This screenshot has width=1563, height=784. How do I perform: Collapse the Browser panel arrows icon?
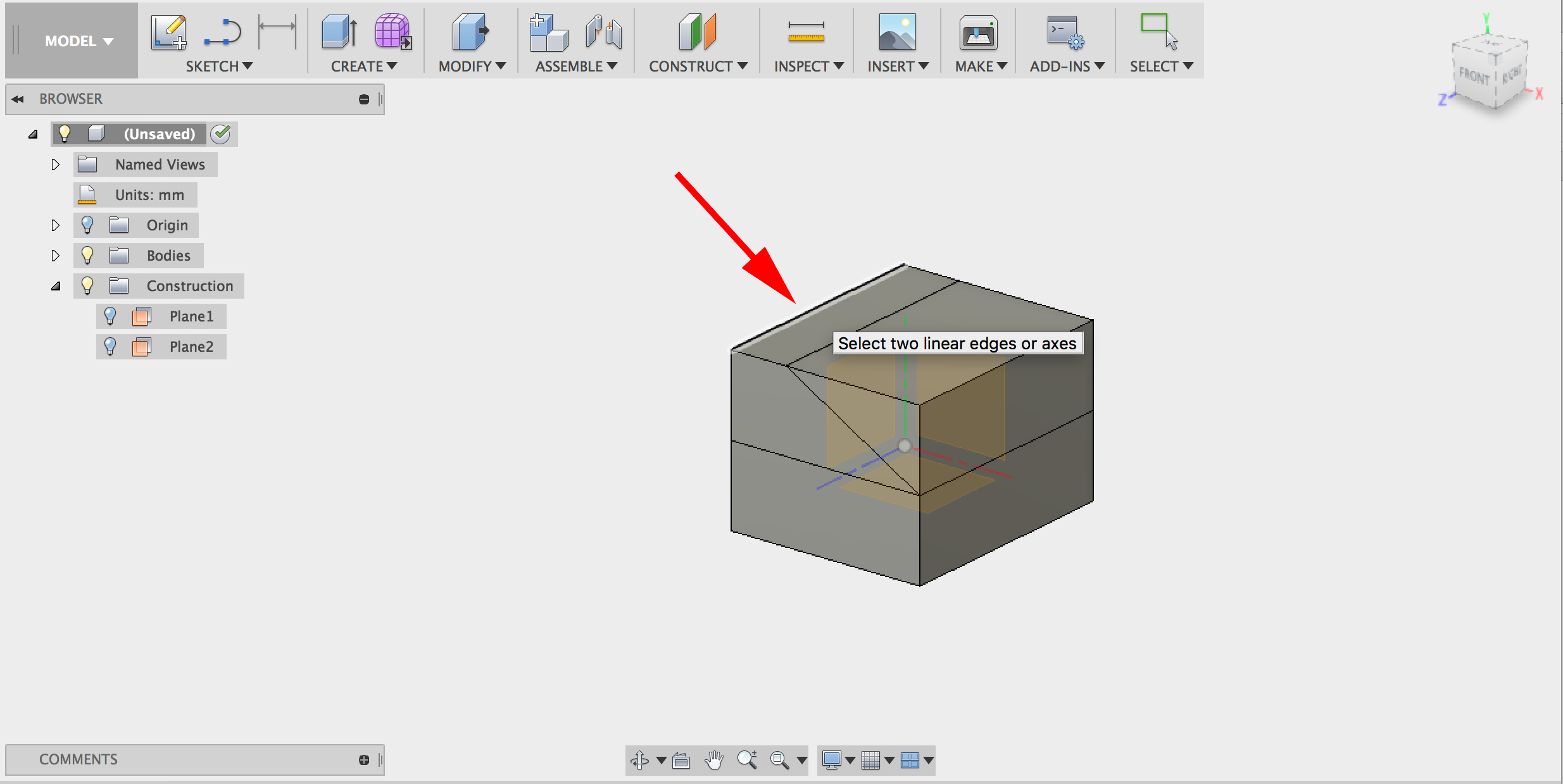tap(18, 99)
